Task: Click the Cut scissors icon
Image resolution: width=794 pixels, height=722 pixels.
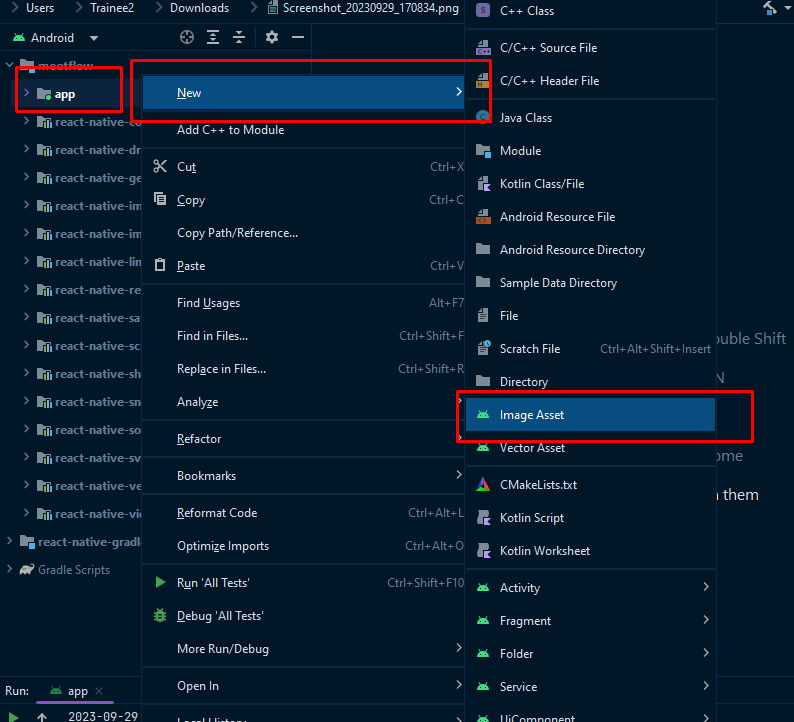Action: (160, 167)
